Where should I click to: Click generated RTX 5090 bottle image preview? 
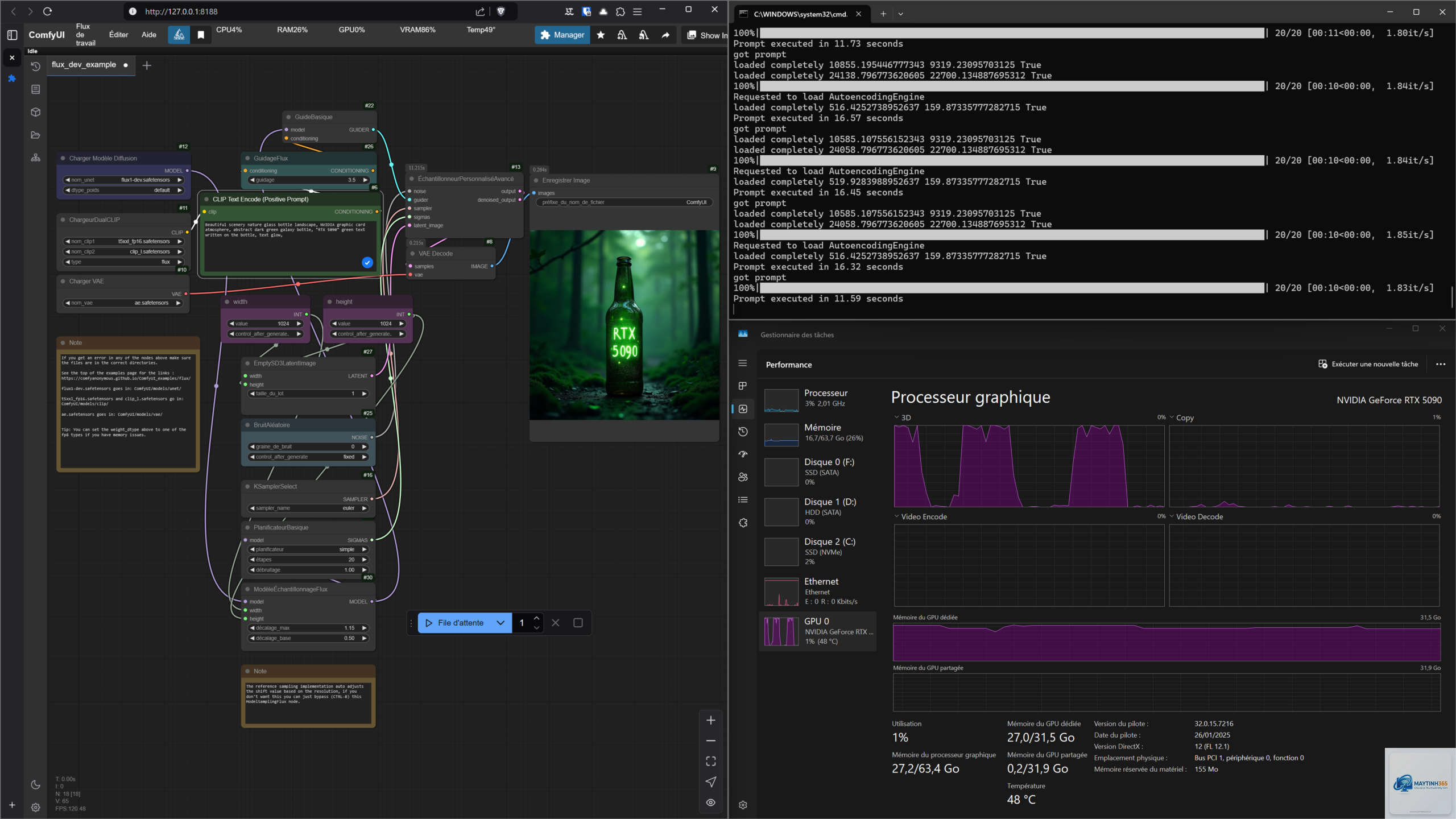624,325
